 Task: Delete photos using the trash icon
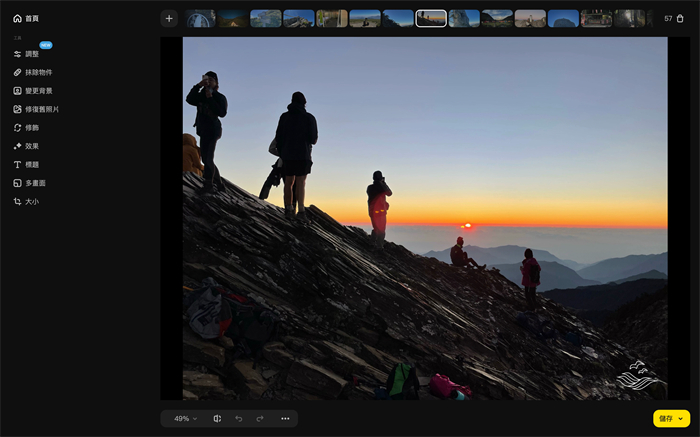(681, 18)
